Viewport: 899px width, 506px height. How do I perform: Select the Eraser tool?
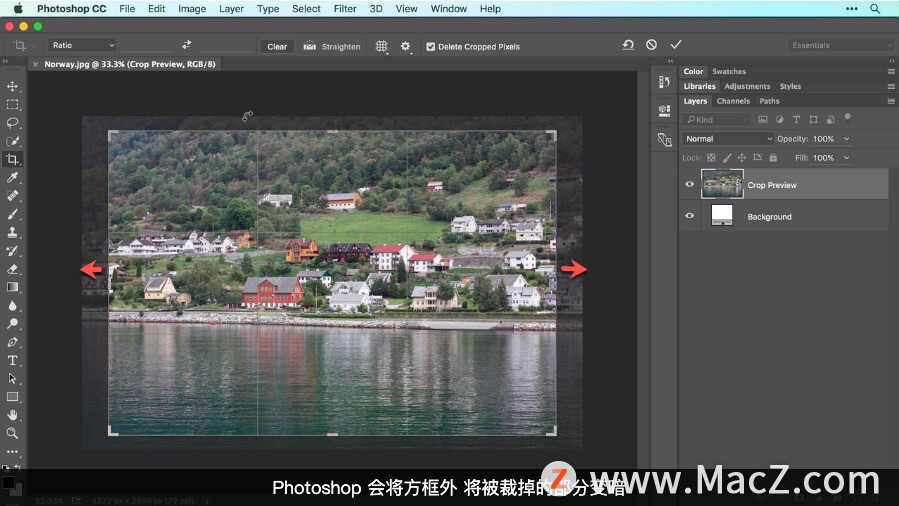click(x=12, y=269)
